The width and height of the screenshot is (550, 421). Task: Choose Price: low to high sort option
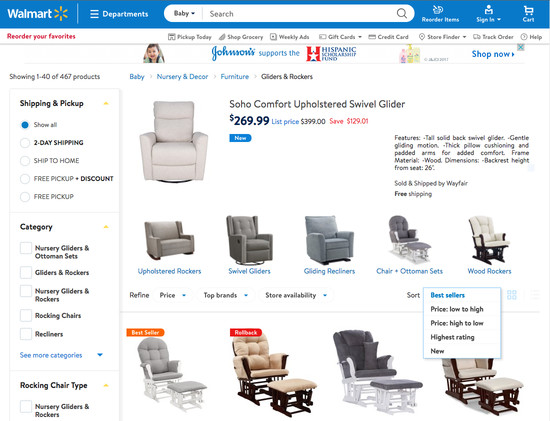tap(457, 309)
